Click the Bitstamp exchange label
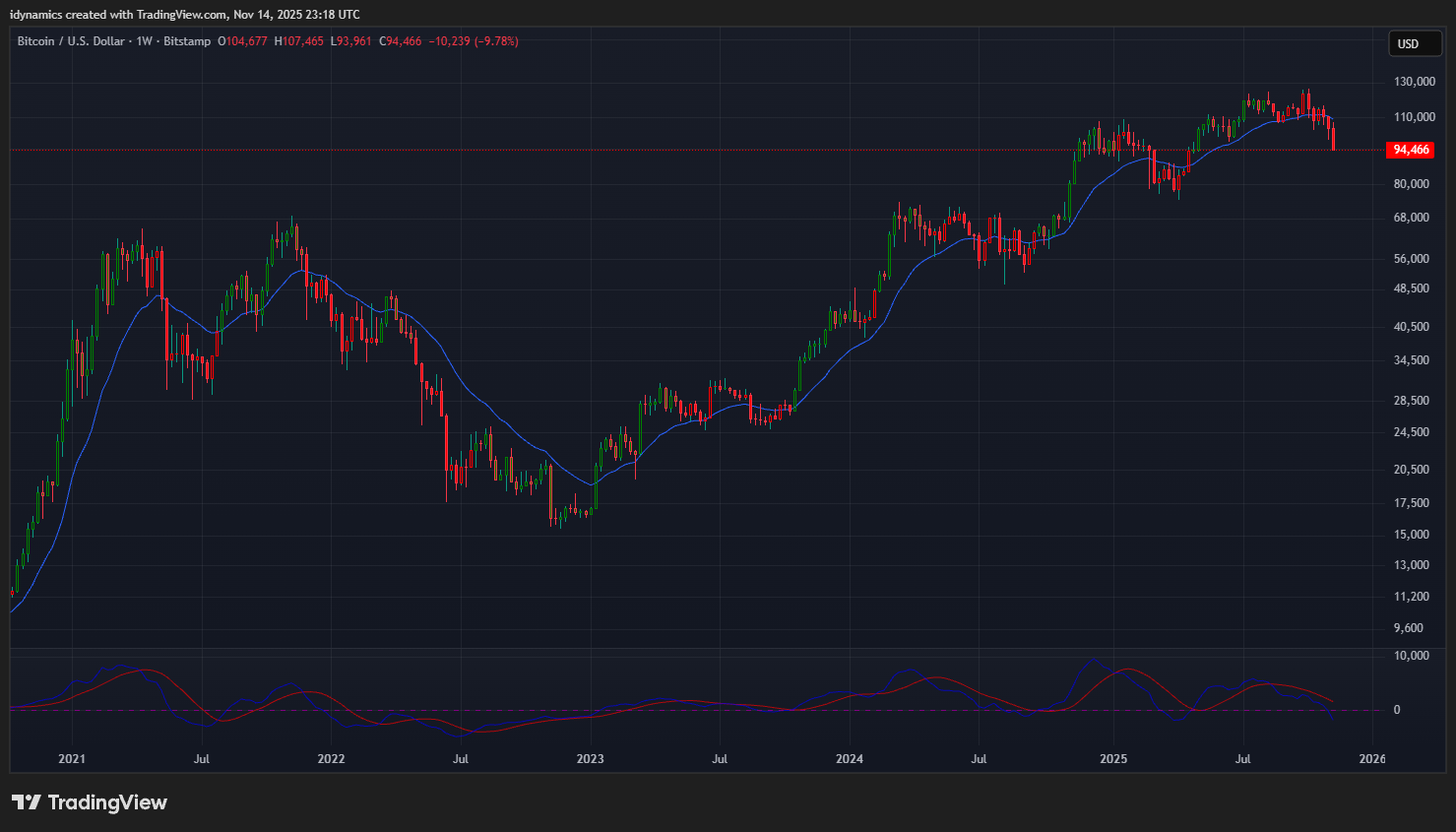 pos(187,41)
